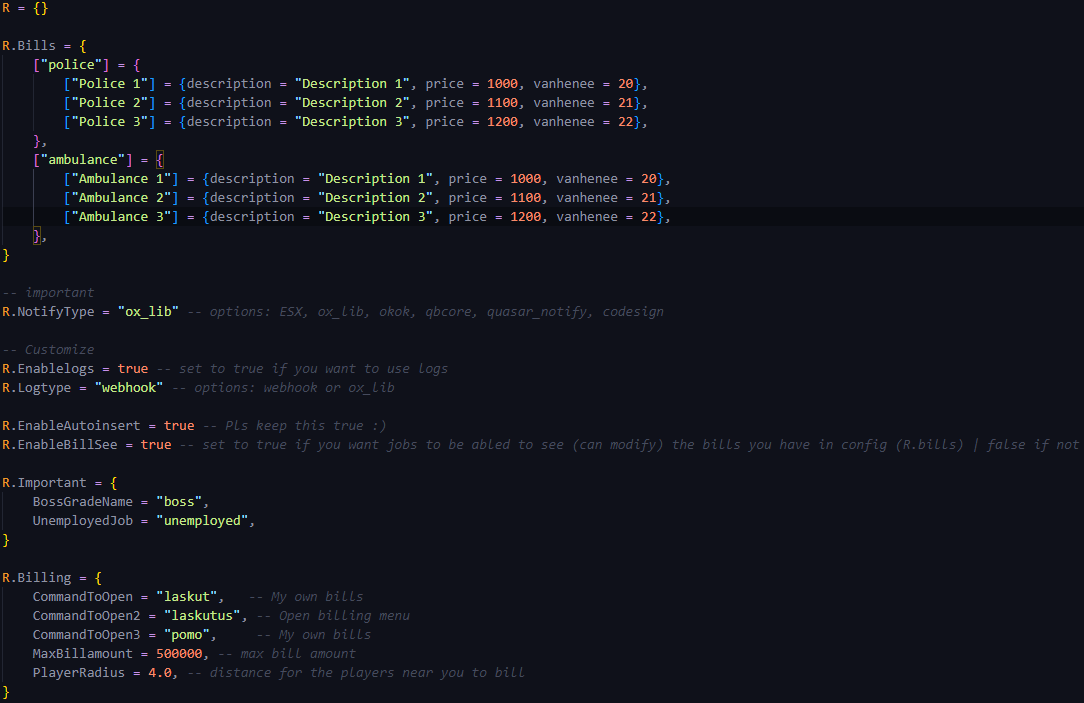The image size is (1084, 703).
Task: Click vanhenee value 21 in Ambulance 2 row
Action: tap(648, 198)
